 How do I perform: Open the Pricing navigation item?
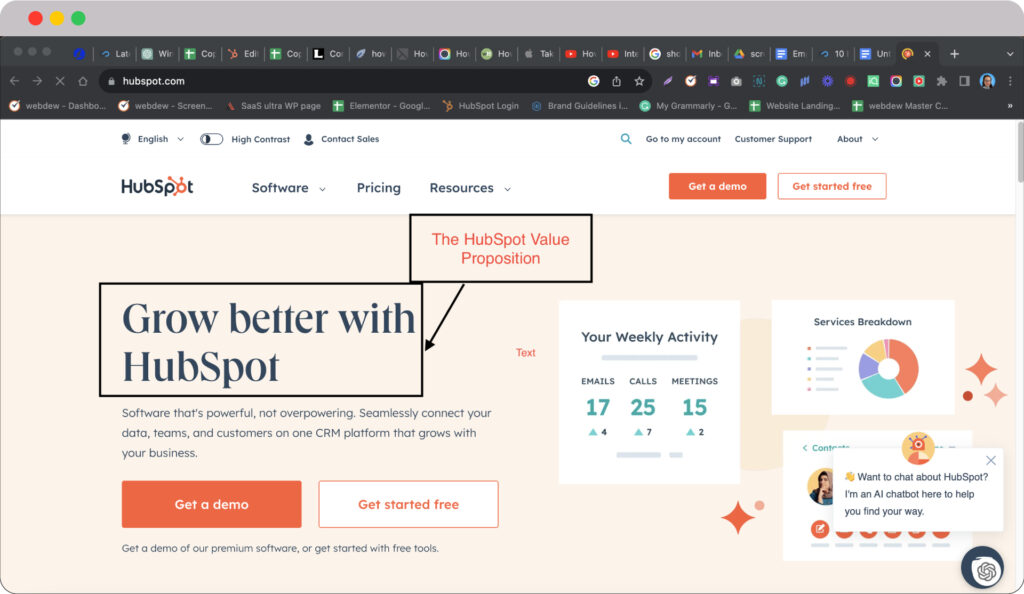click(x=378, y=188)
